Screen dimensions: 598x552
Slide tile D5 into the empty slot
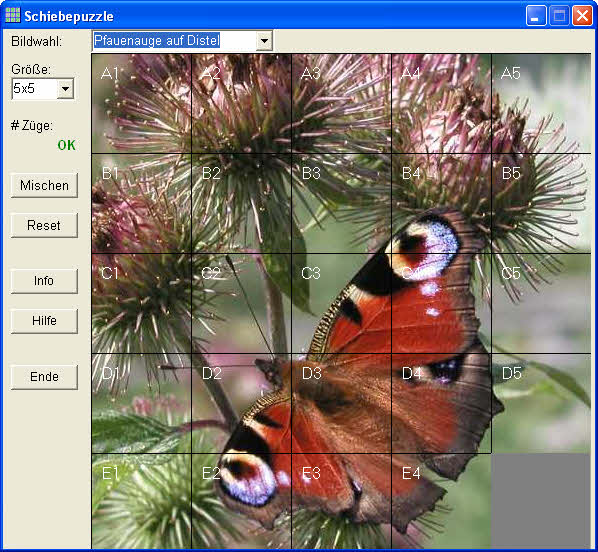point(541,404)
